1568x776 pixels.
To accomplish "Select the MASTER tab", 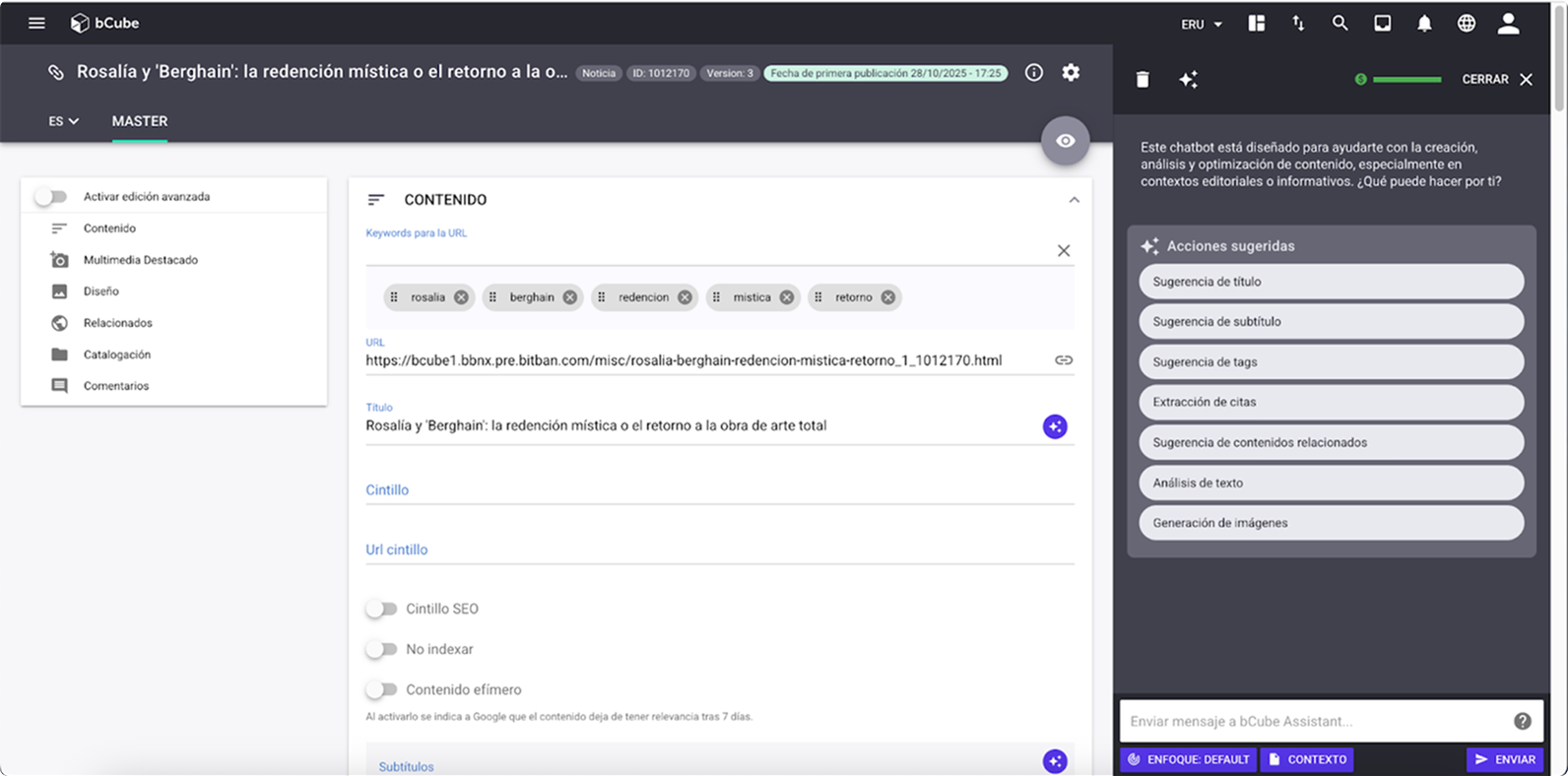I will click(140, 121).
